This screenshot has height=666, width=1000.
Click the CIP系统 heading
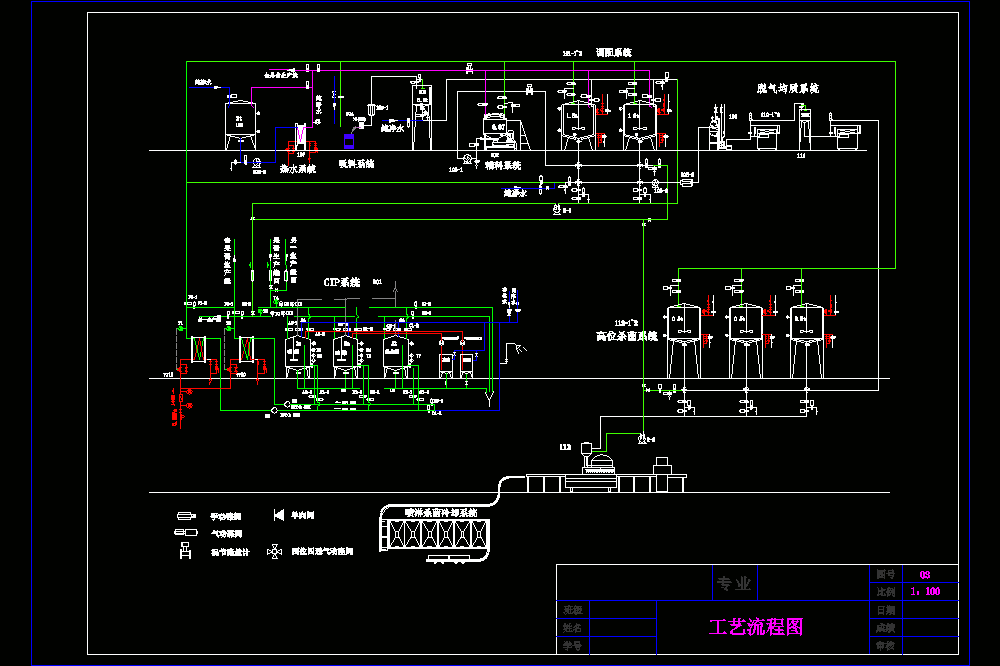342,282
